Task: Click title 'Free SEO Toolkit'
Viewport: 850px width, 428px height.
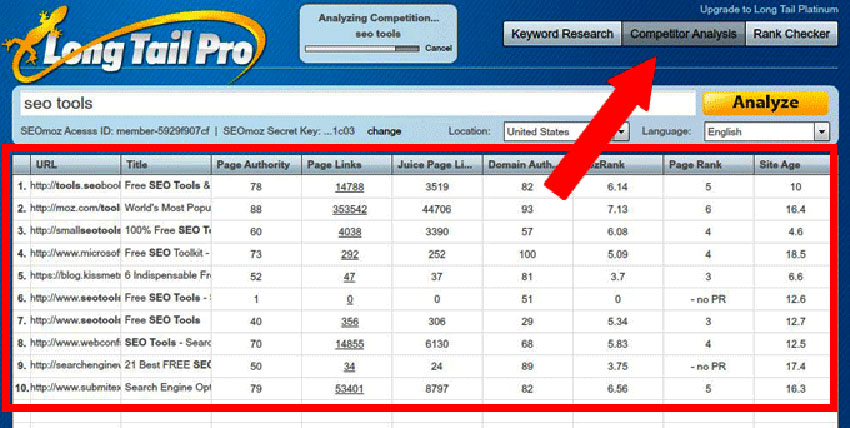Action: tap(168, 253)
